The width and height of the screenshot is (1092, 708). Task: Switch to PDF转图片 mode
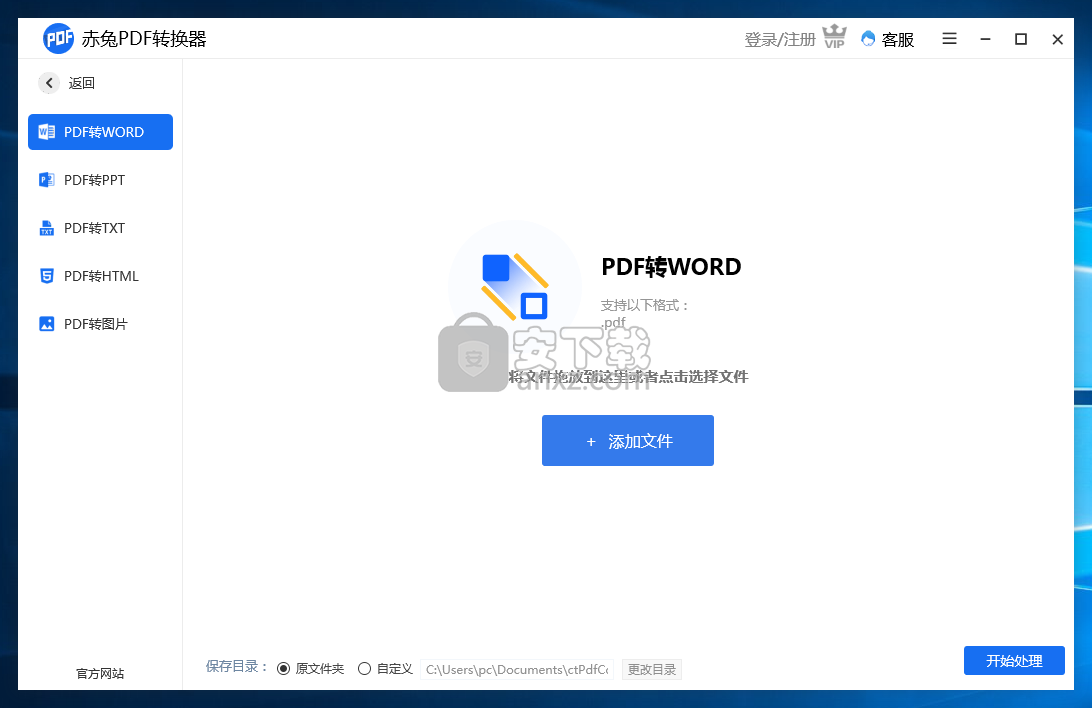coord(100,324)
